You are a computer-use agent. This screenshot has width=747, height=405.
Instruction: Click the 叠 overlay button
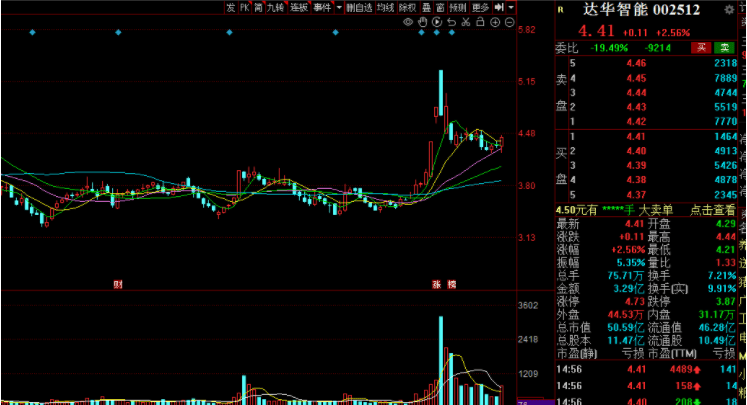tap(426, 7)
